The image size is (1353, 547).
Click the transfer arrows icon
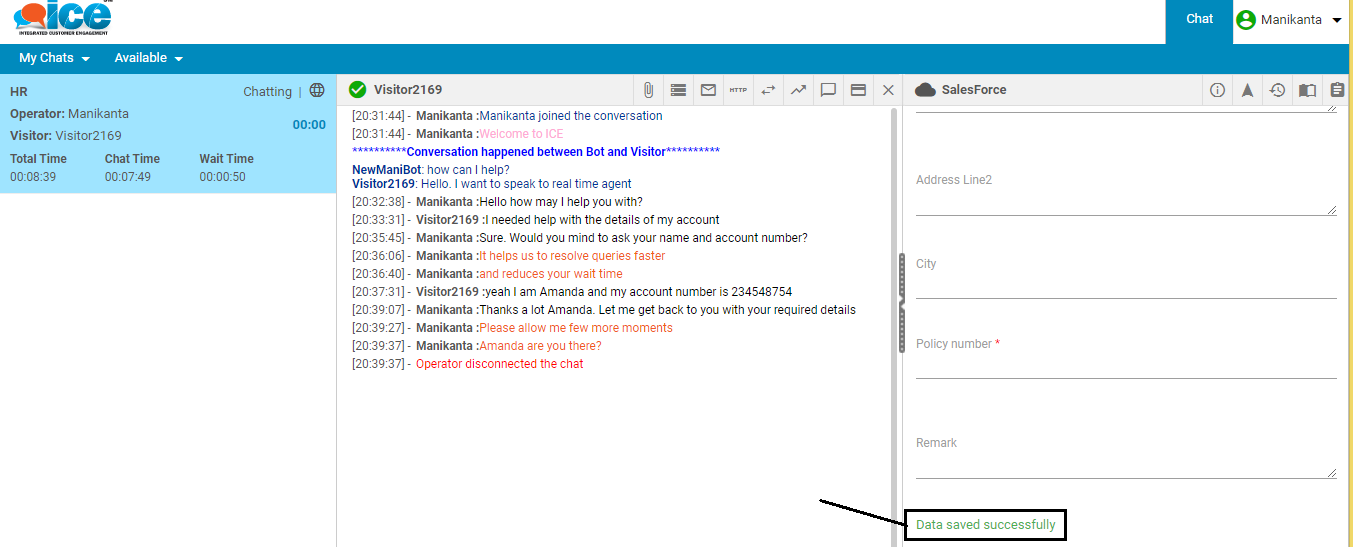pyautogui.click(x=768, y=90)
